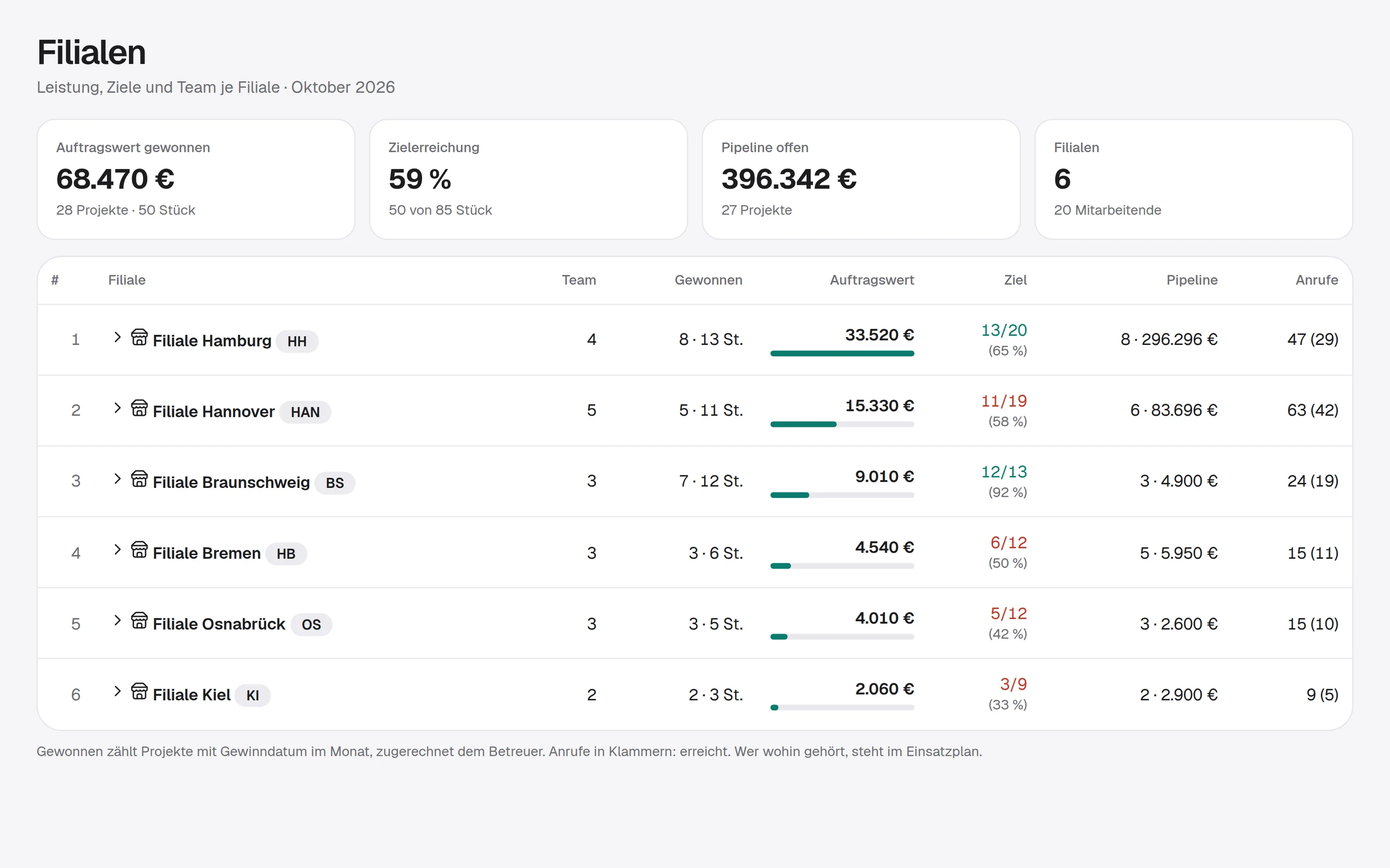Screen dimensions: 1390x868
Task: Select the Filiale Bremen name
Action: (x=206, y=553)
